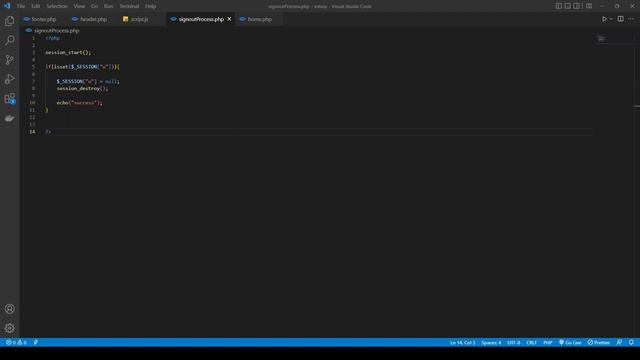The width and height of the screenshot is (640, 360).
Task: Click the feedback icon in status bar
Action: (619, 342)
